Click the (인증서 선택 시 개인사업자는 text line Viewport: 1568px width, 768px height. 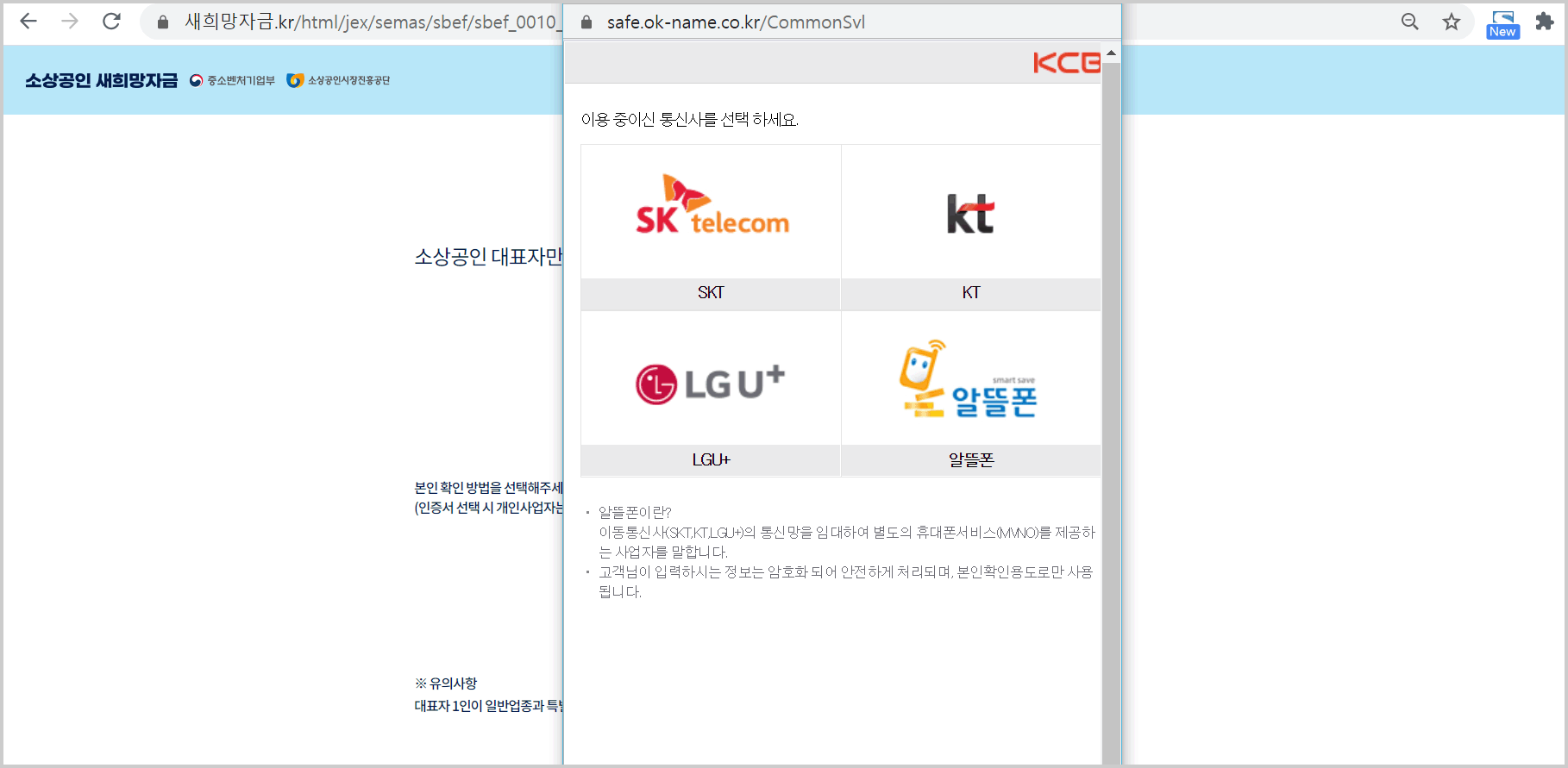[x=488, y=508]
